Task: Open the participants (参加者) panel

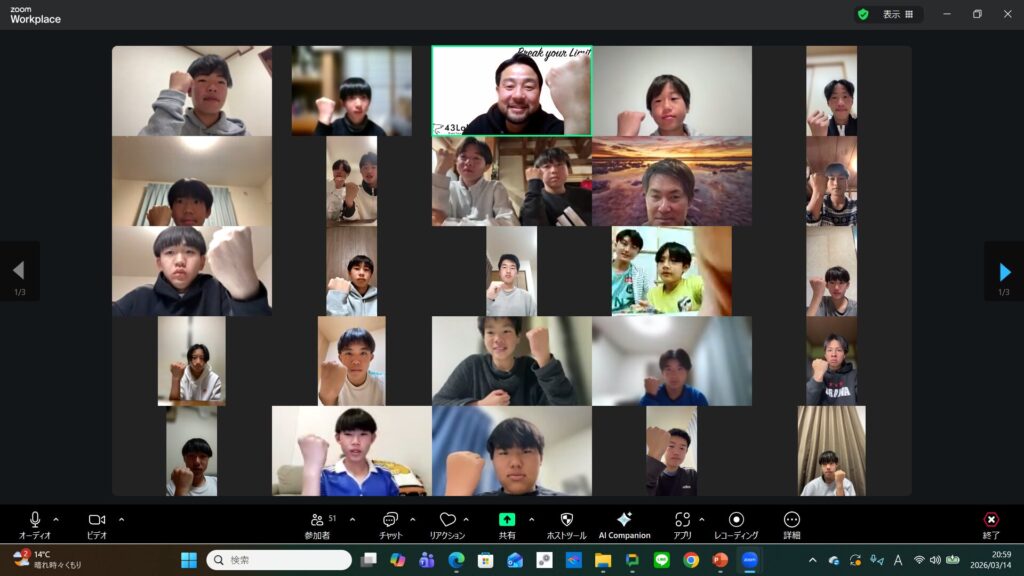Action: point(318,520)
